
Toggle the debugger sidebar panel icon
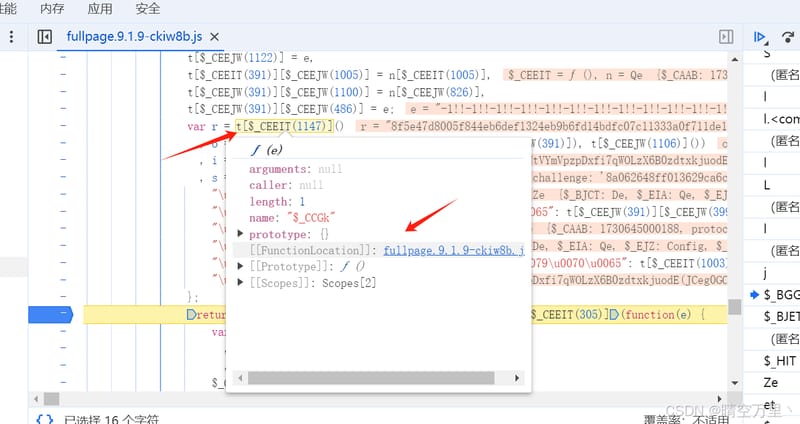(x=726, y=37)
